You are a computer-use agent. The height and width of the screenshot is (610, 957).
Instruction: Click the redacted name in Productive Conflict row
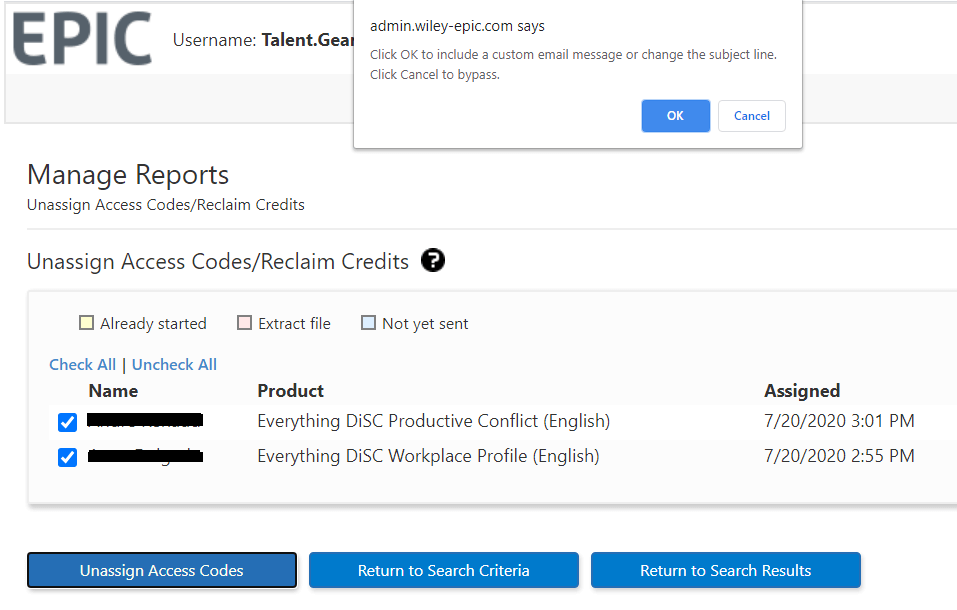click(x=145, y=420)
